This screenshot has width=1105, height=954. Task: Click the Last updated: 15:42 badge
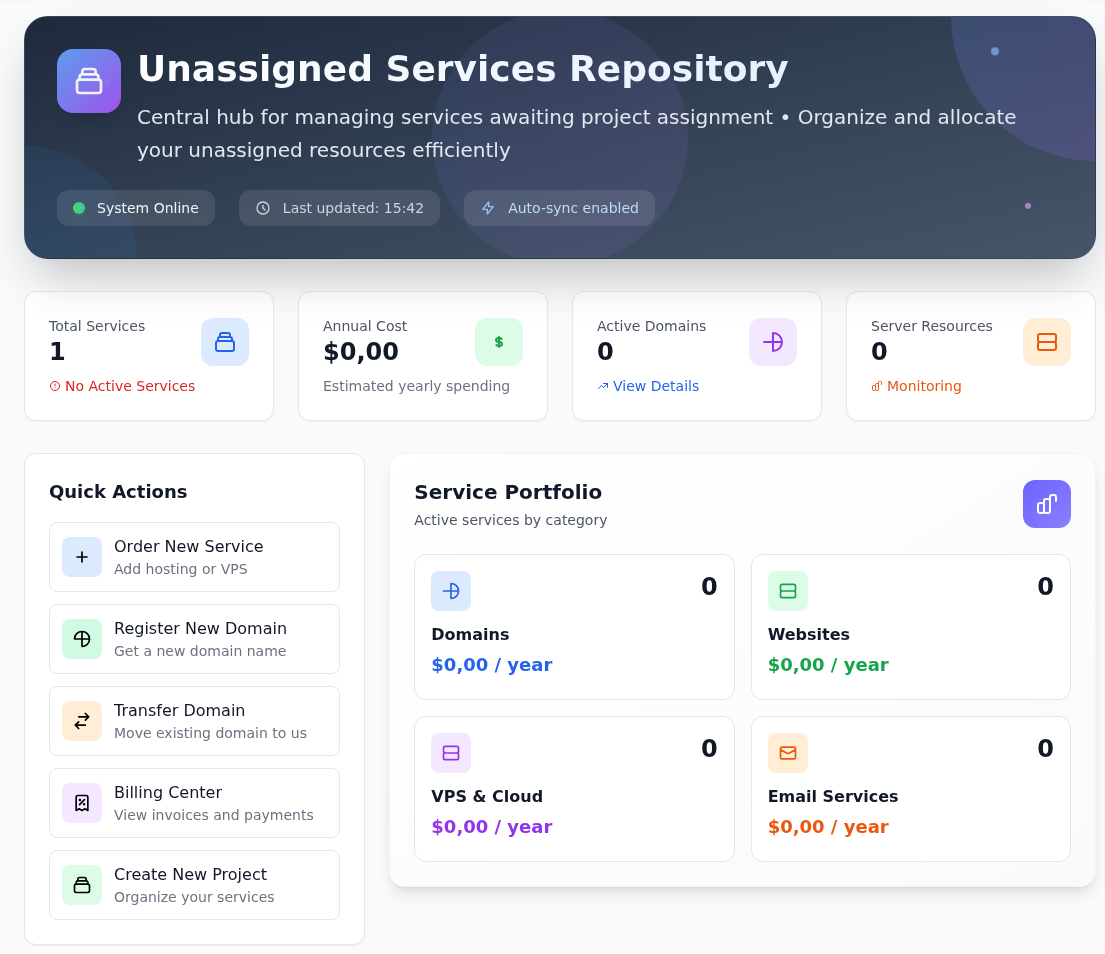point(340,208)
